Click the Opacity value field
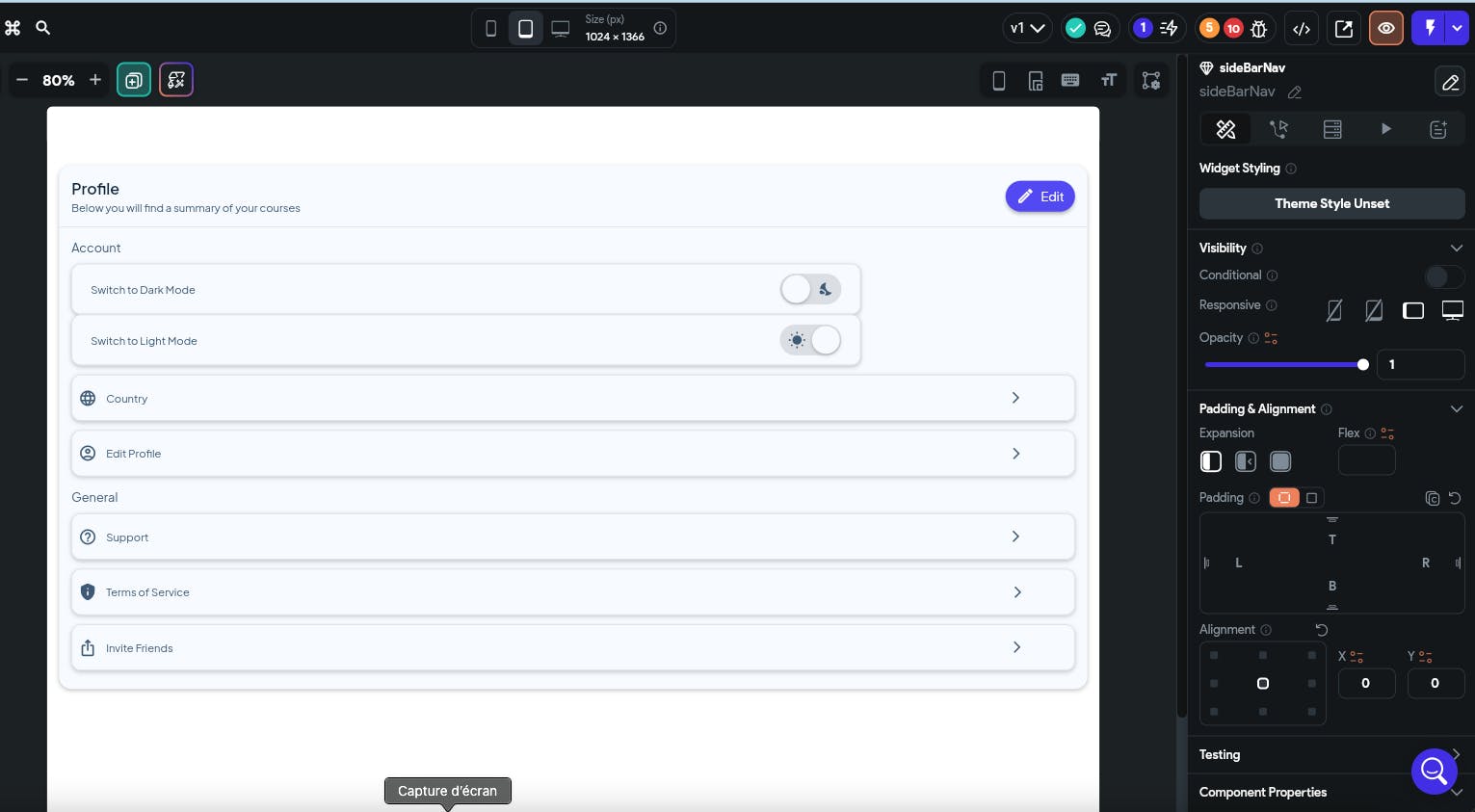The image size is (1475, 812). pyautogui.click(x=1421, y=364)
